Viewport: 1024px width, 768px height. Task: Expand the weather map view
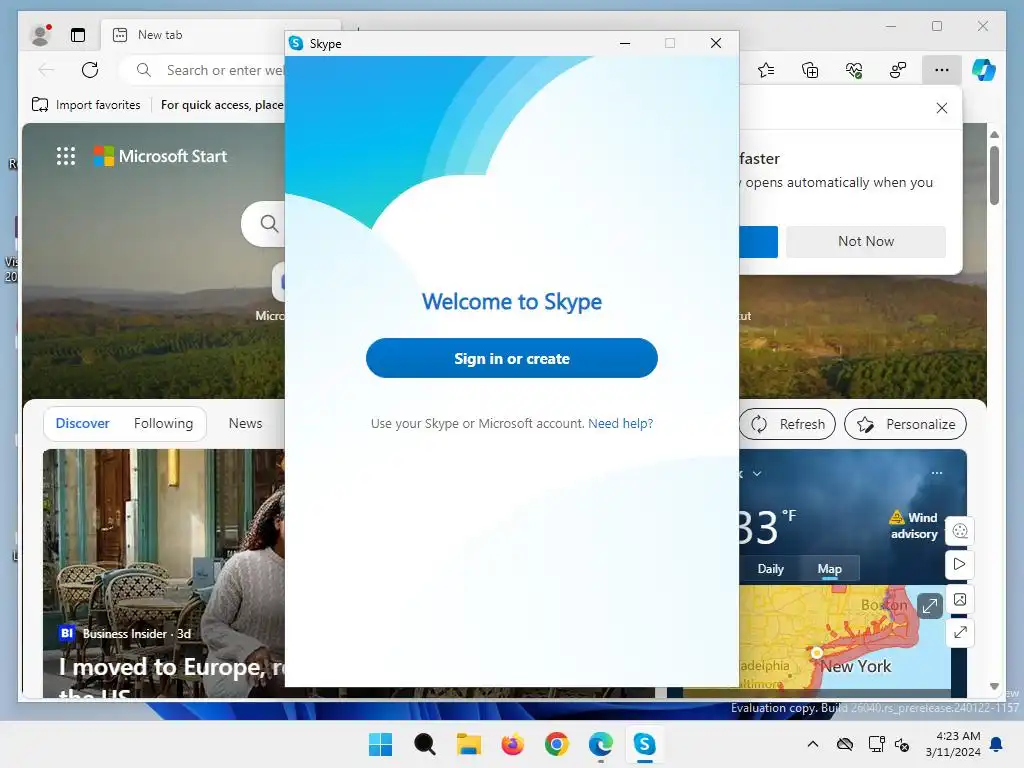coord(929,605)
